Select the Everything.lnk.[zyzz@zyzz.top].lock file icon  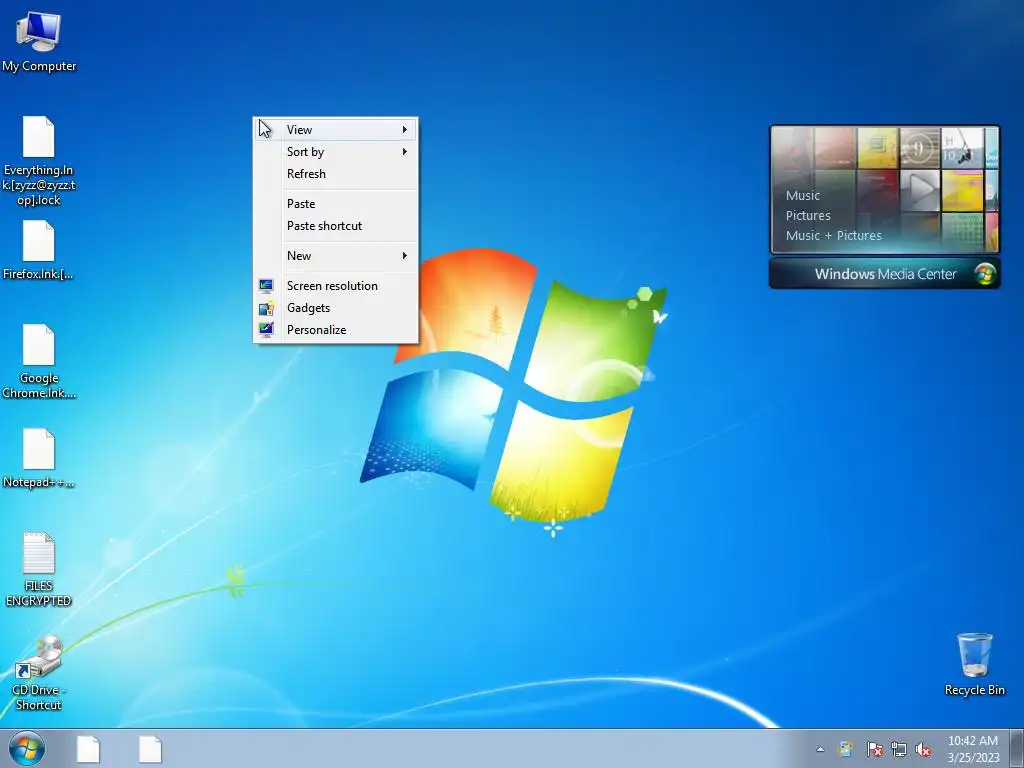coord(39,161)
